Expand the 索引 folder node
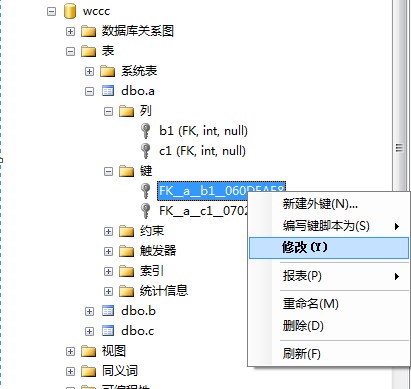This screenshot has width=411, height=389. 108,271
